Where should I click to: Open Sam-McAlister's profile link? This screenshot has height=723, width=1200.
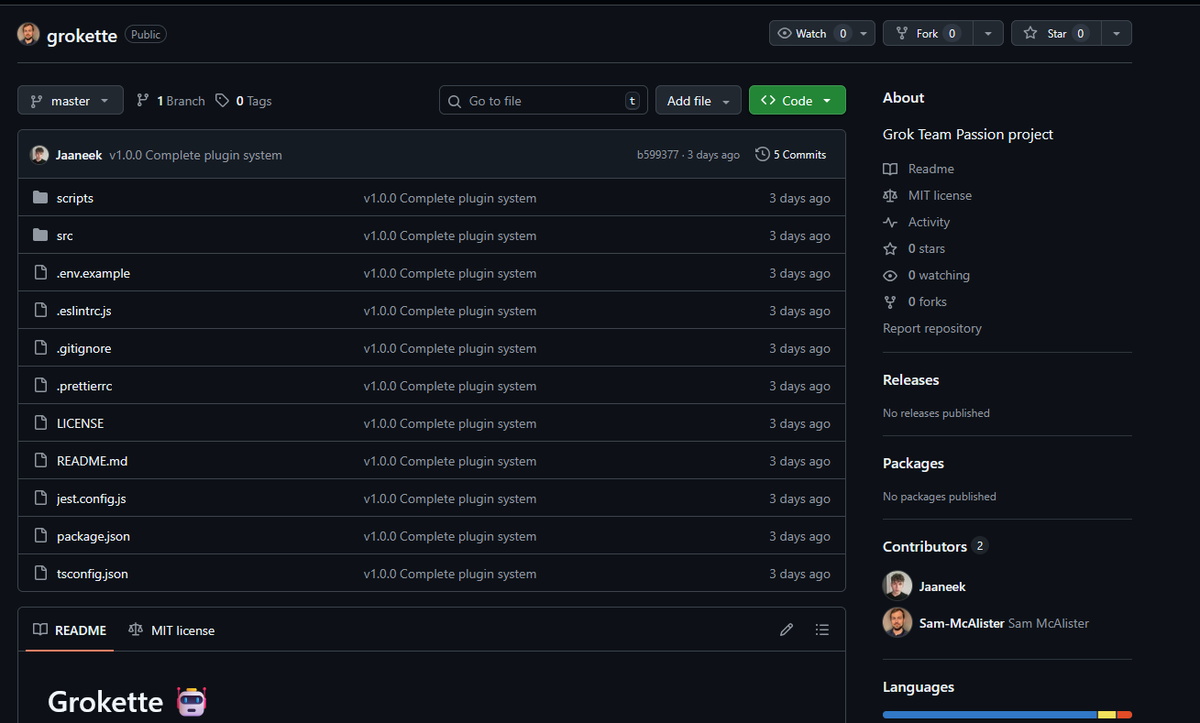[962, 623]
